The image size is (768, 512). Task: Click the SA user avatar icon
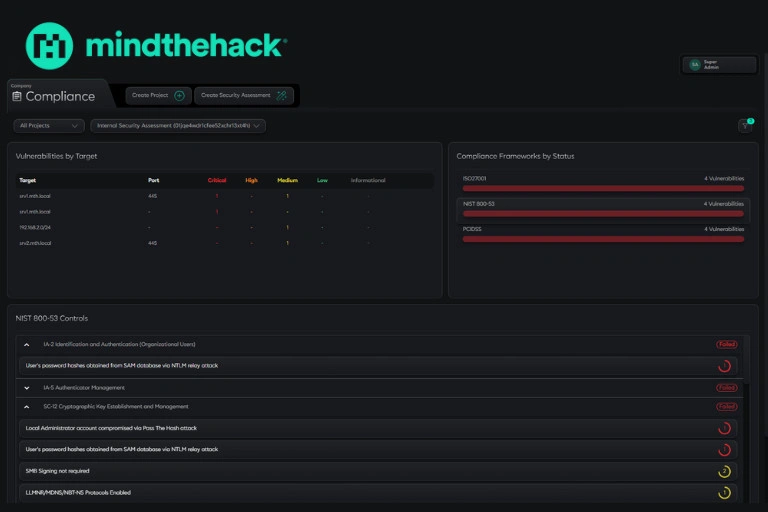tap(694, 65)
